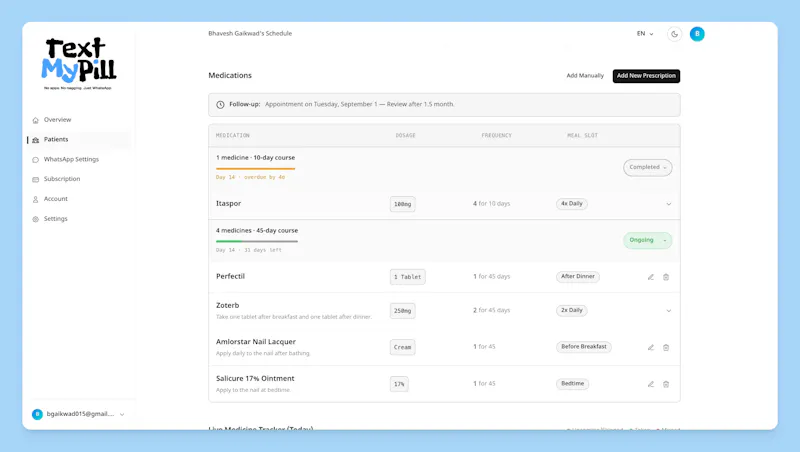Click Amlorstar Nail Lacquer name
Image resolution: width=800 pixels, height=452 pixels.
pyautogui.click(x=256, y=342)
